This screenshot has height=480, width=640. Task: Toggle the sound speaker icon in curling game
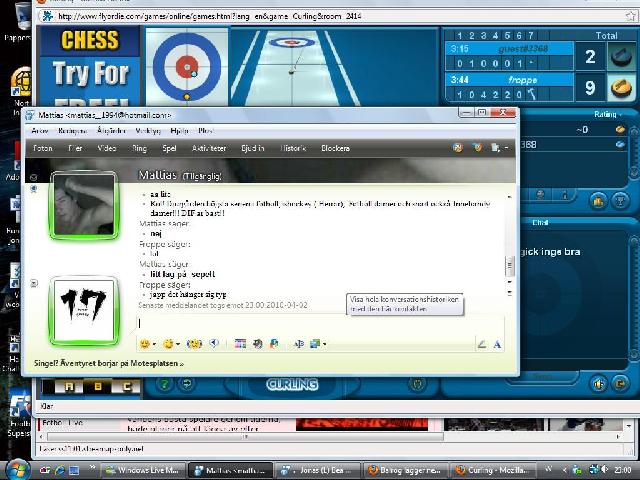599,384
